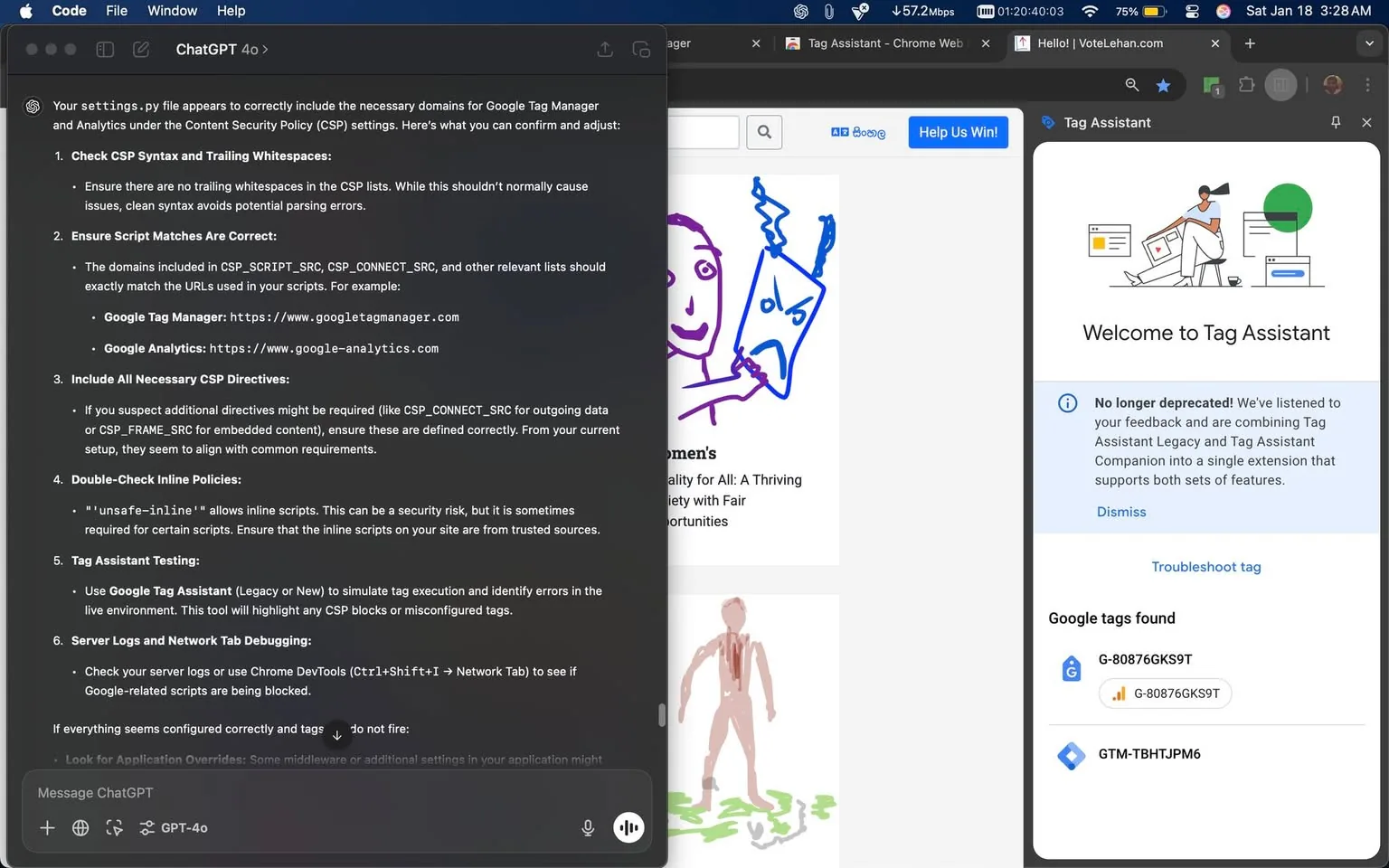Enable web search with the globe icon

80,827
